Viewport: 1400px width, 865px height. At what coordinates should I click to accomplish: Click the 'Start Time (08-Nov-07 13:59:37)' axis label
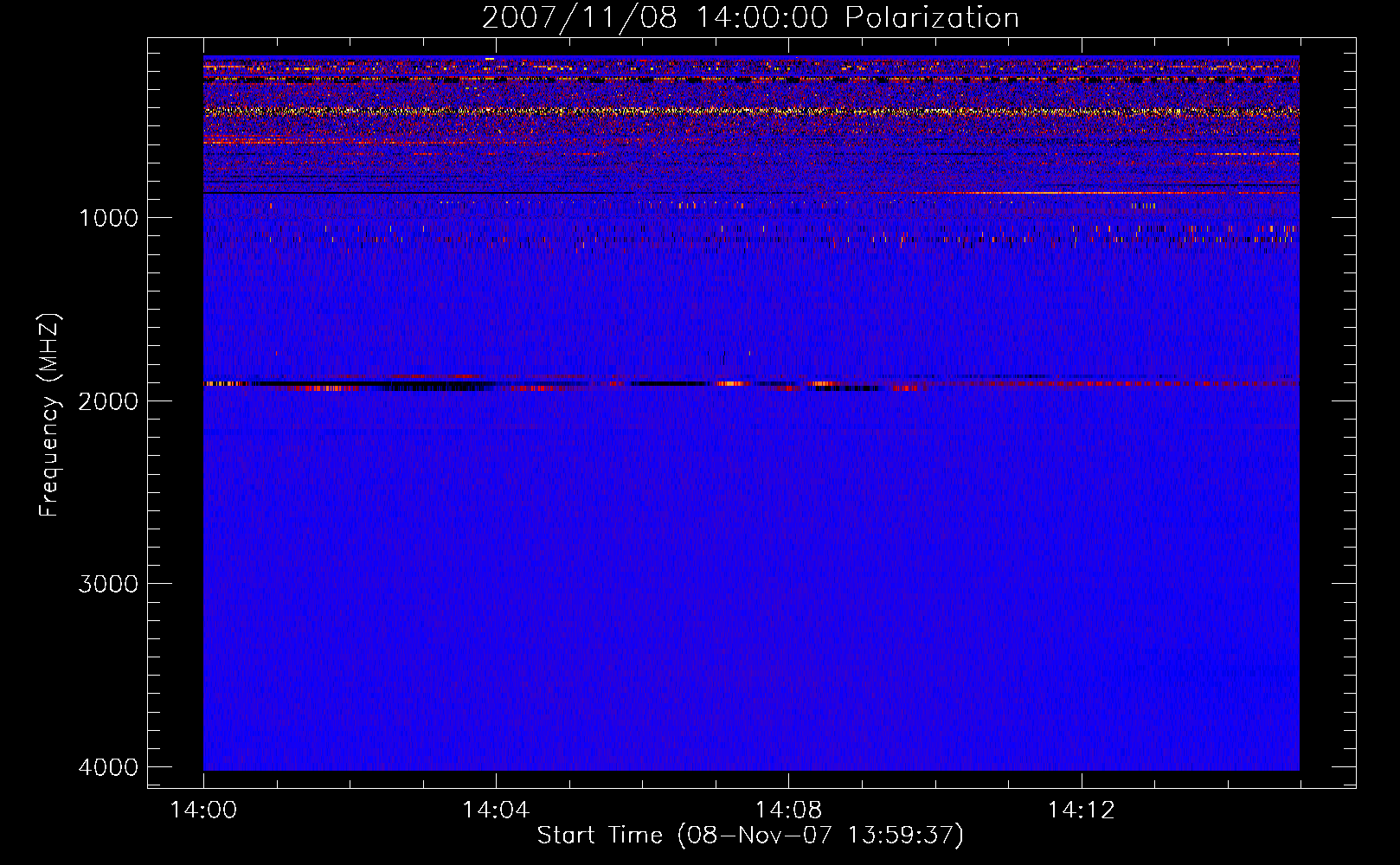750,836
